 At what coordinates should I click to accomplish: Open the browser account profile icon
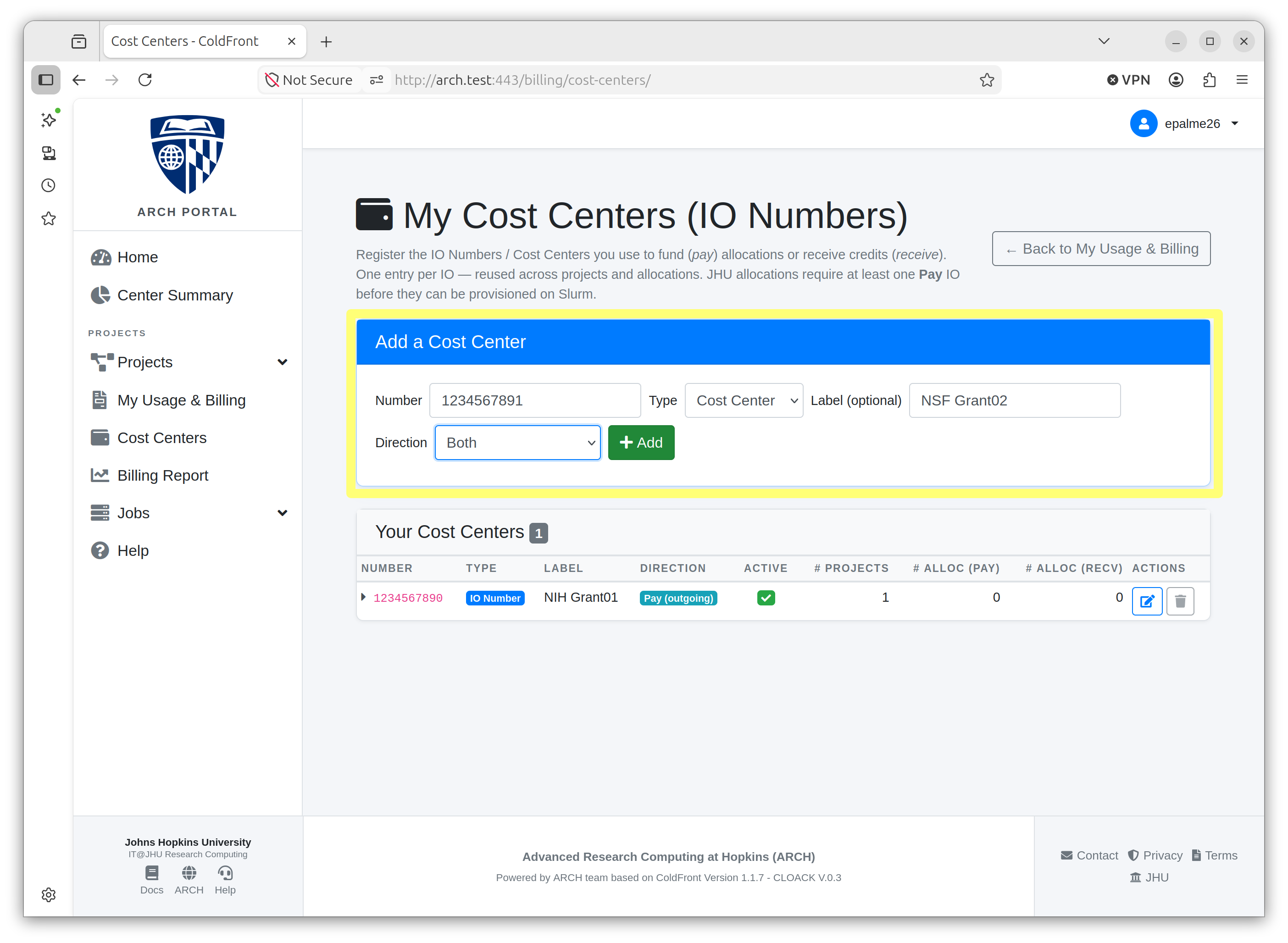[x=1176, y=80]
